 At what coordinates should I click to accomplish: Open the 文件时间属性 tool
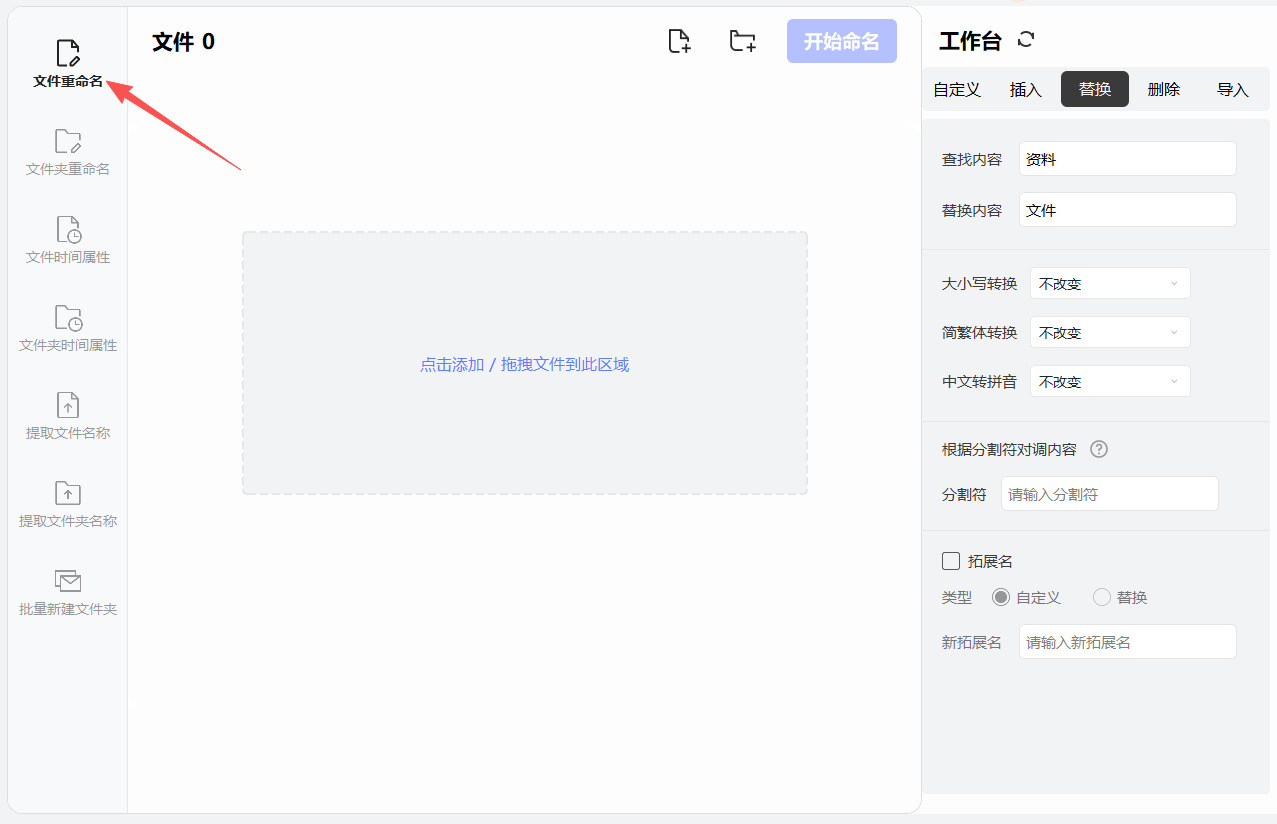[x=68, y=241]
